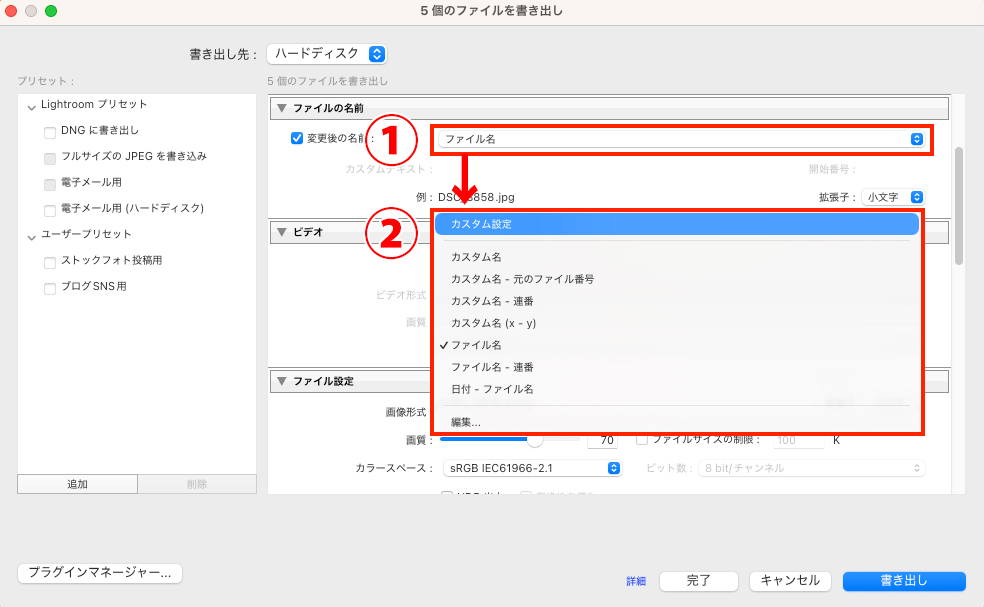This screenshot has width=984, height=607.
Task: Open the プラグインマネージャー dialog
Action: (x=99, y=573)
